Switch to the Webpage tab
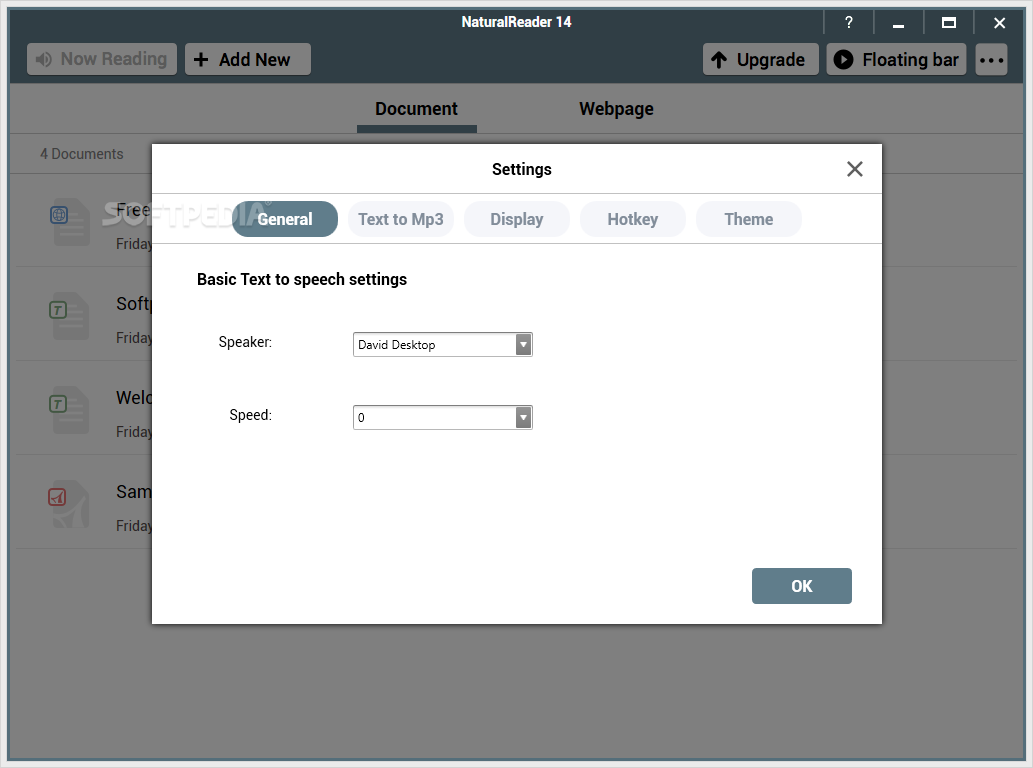 [x=616, y=109]
